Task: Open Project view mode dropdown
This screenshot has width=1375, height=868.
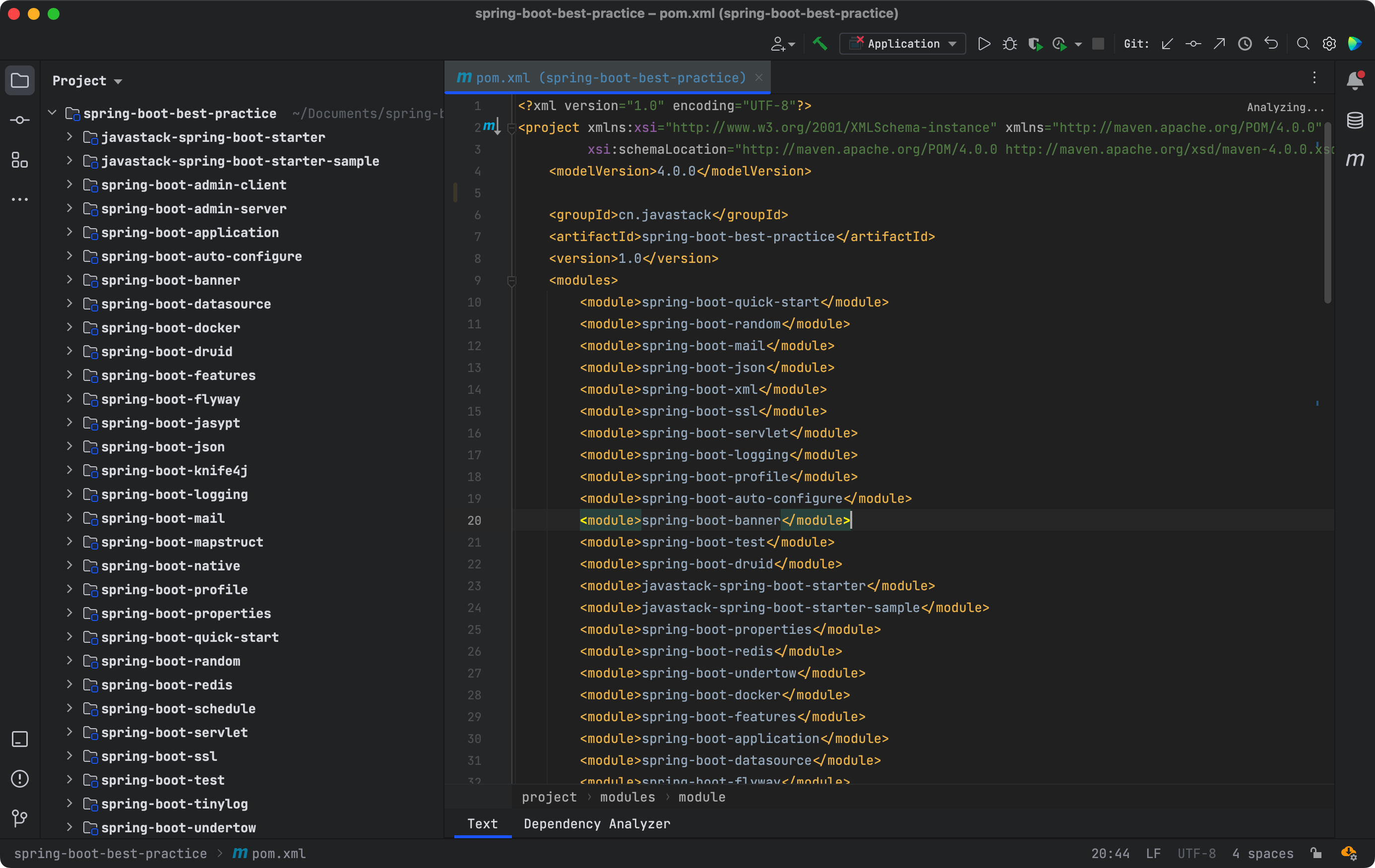Action: pyautogui.click(x=87, y=81)
